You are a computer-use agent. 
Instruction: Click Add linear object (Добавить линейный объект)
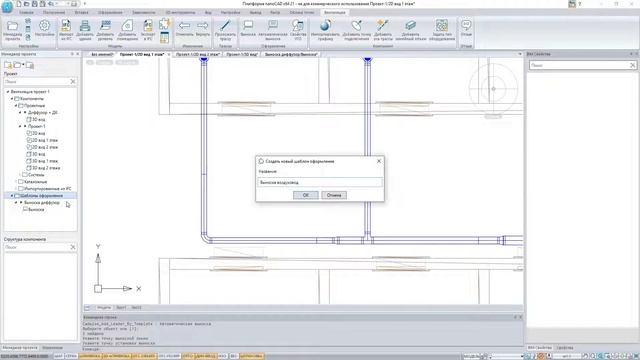(x=411, y=31)
